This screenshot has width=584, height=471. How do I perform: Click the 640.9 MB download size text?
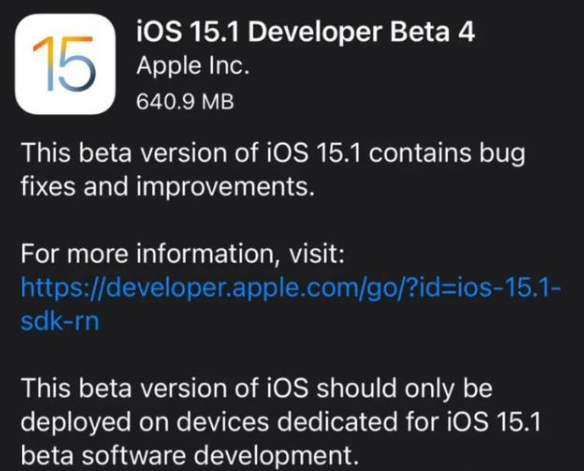pyautogui.click(x=185, y=101)
